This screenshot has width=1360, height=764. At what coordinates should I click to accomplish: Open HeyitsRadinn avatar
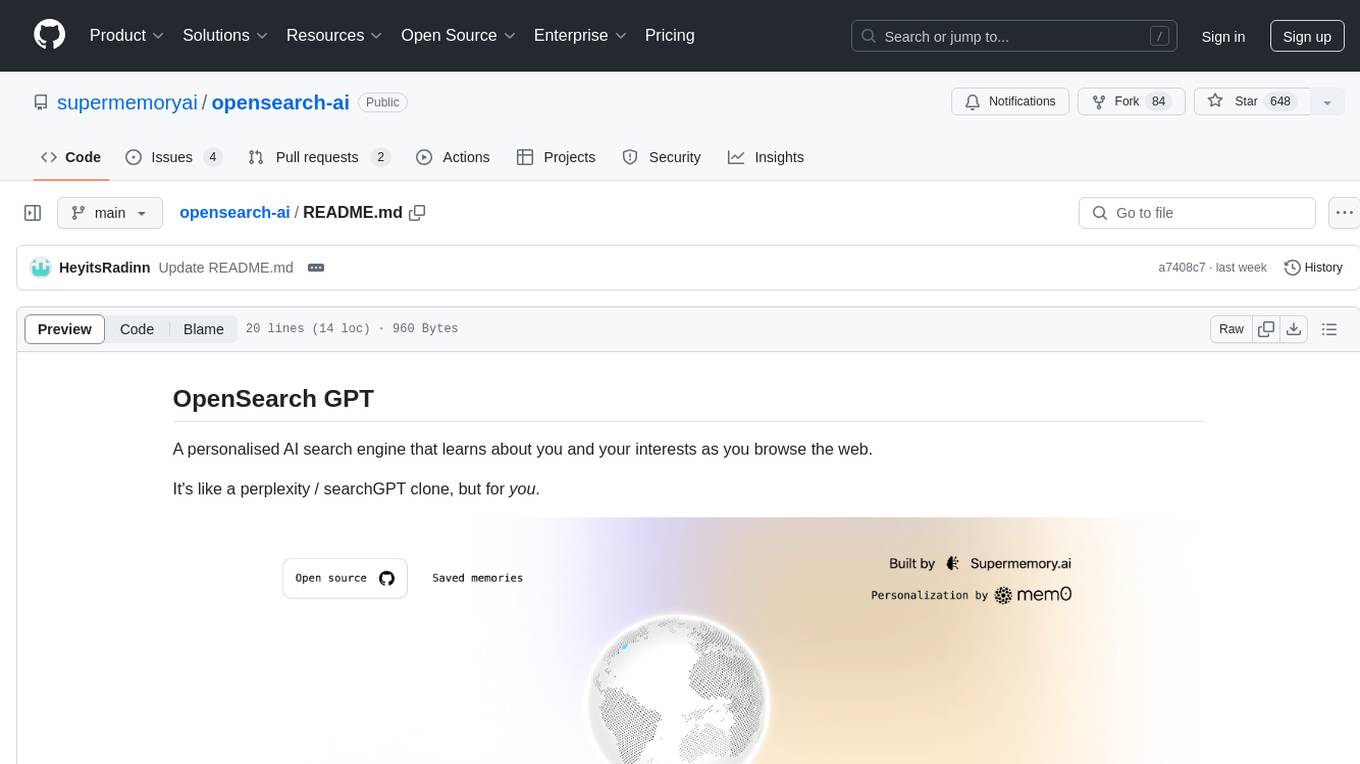[x=41, y=267]
